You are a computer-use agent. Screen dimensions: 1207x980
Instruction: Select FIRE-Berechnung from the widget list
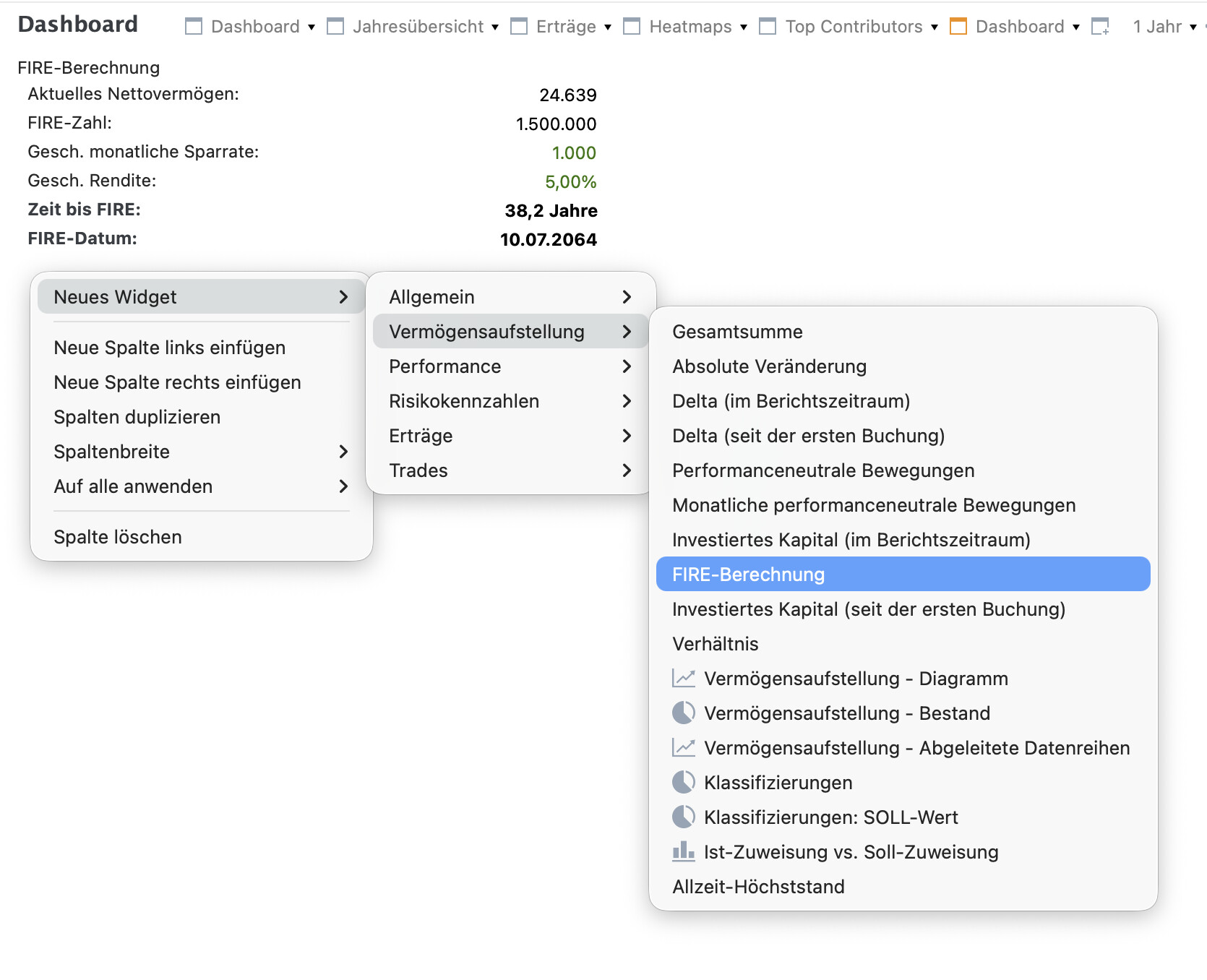click(x=902, y=575)
